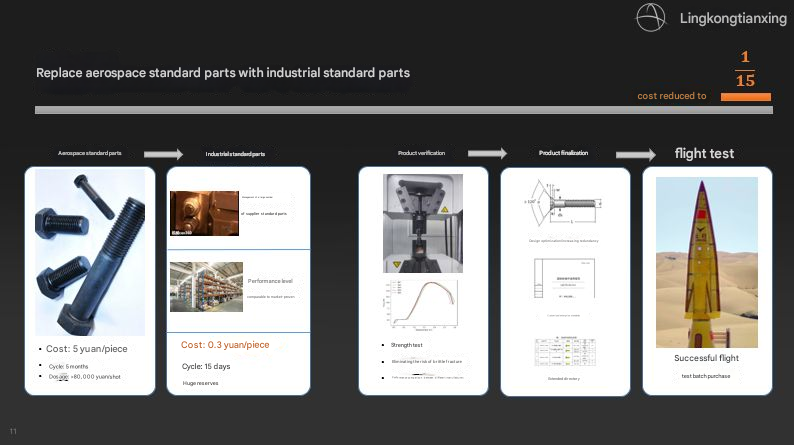Click the orange 'Cost: 0.3 yuan/piece' text
The width and height of the screenshot is (794, 445).
coord(225,345)
